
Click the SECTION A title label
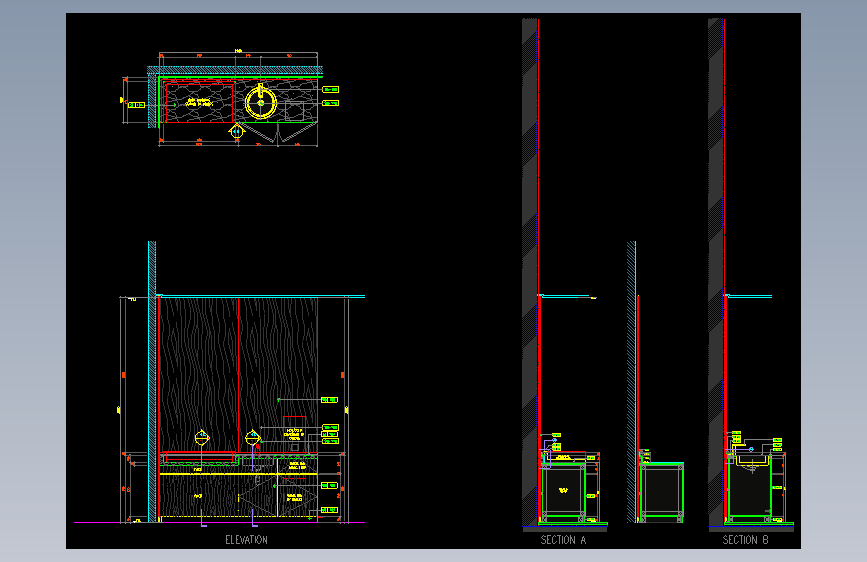[x=563, y=540]
